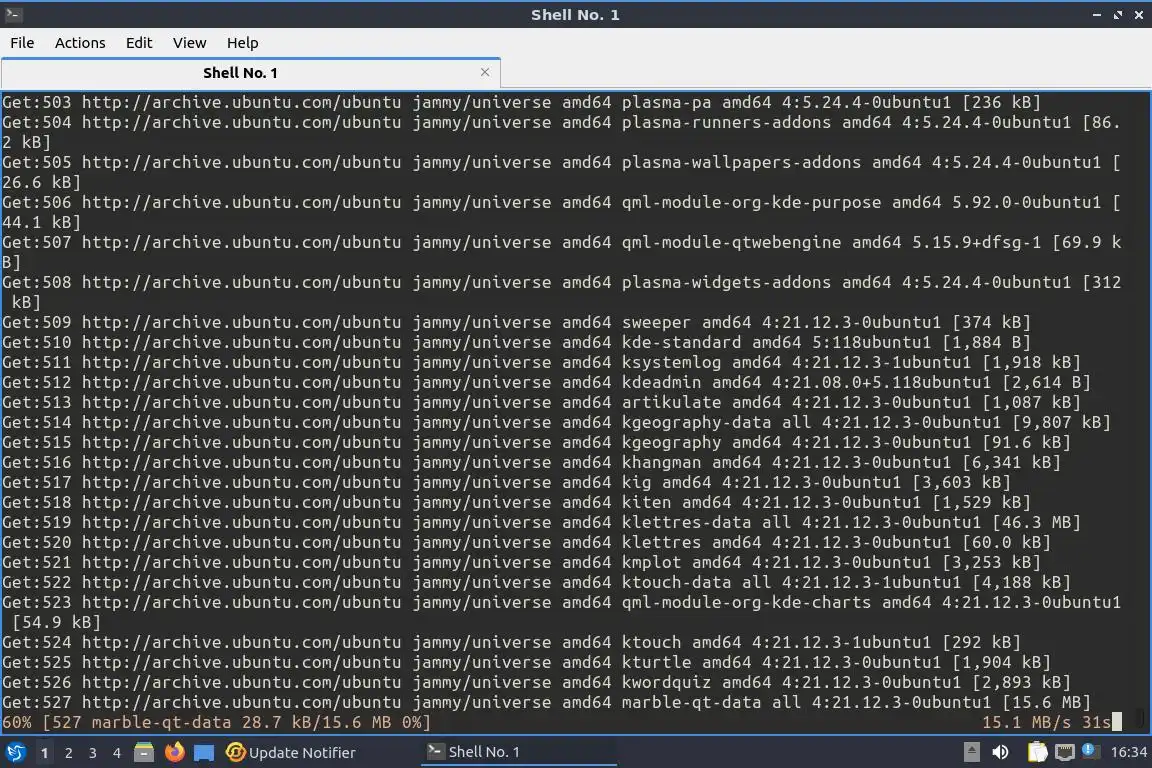Click the Get:518 kiten line
Image resolution: width=1152 pixels, height=768 pixels.
coord(516,502)
